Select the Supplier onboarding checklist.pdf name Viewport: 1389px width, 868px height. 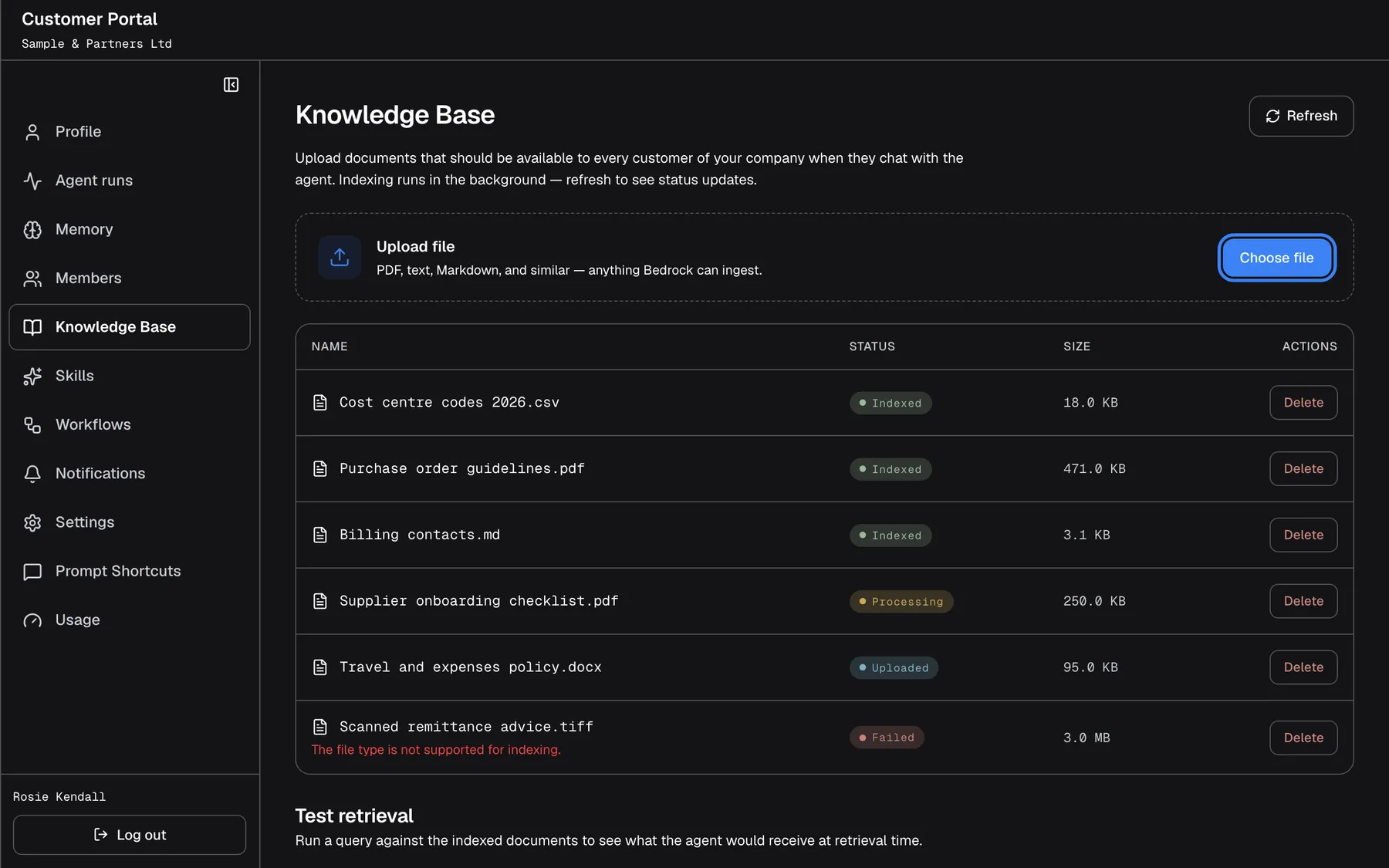pyautogui.click(x=479, y=601)
